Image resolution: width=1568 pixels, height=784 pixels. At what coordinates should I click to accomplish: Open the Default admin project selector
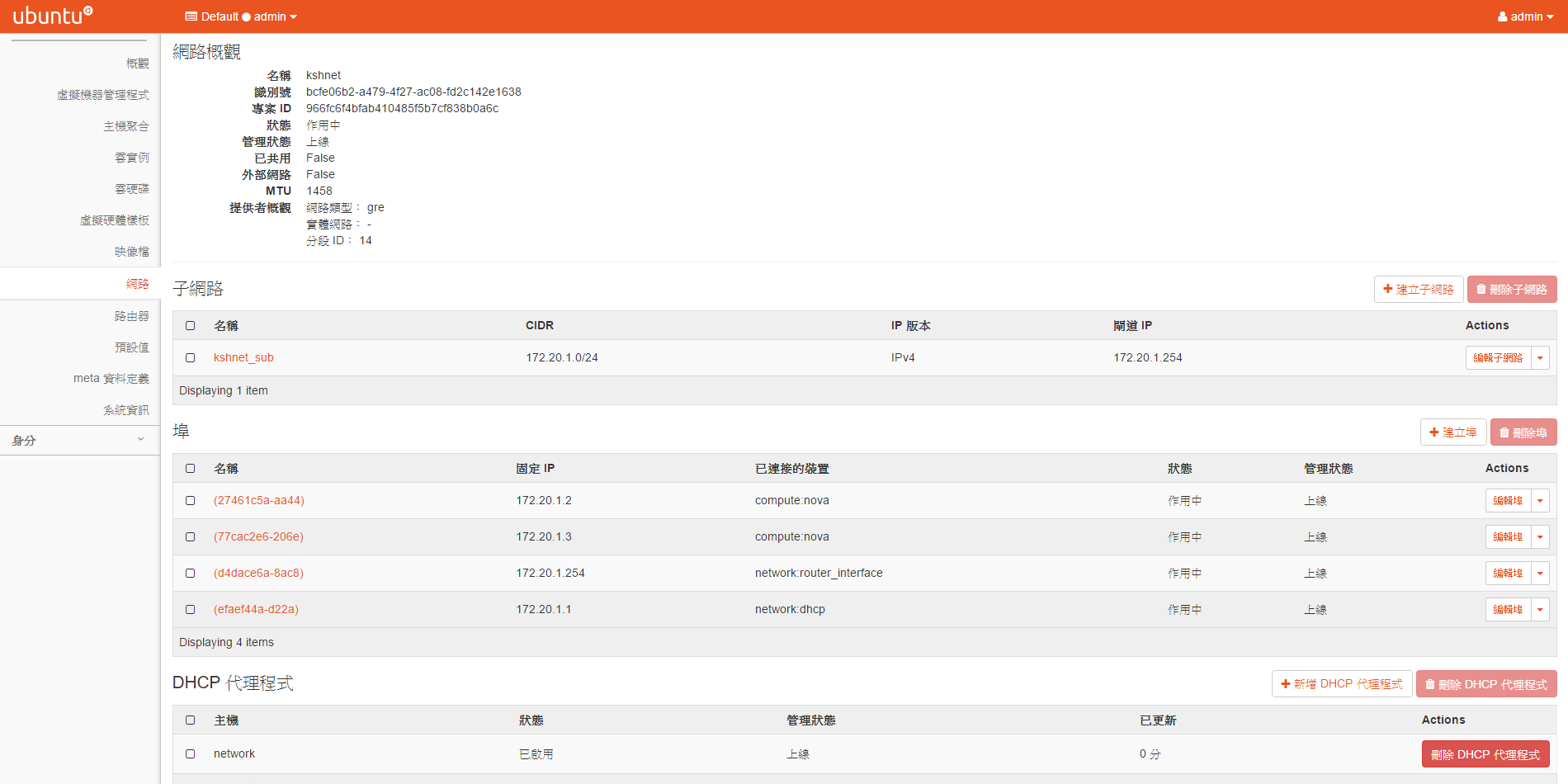click(240, 17)
